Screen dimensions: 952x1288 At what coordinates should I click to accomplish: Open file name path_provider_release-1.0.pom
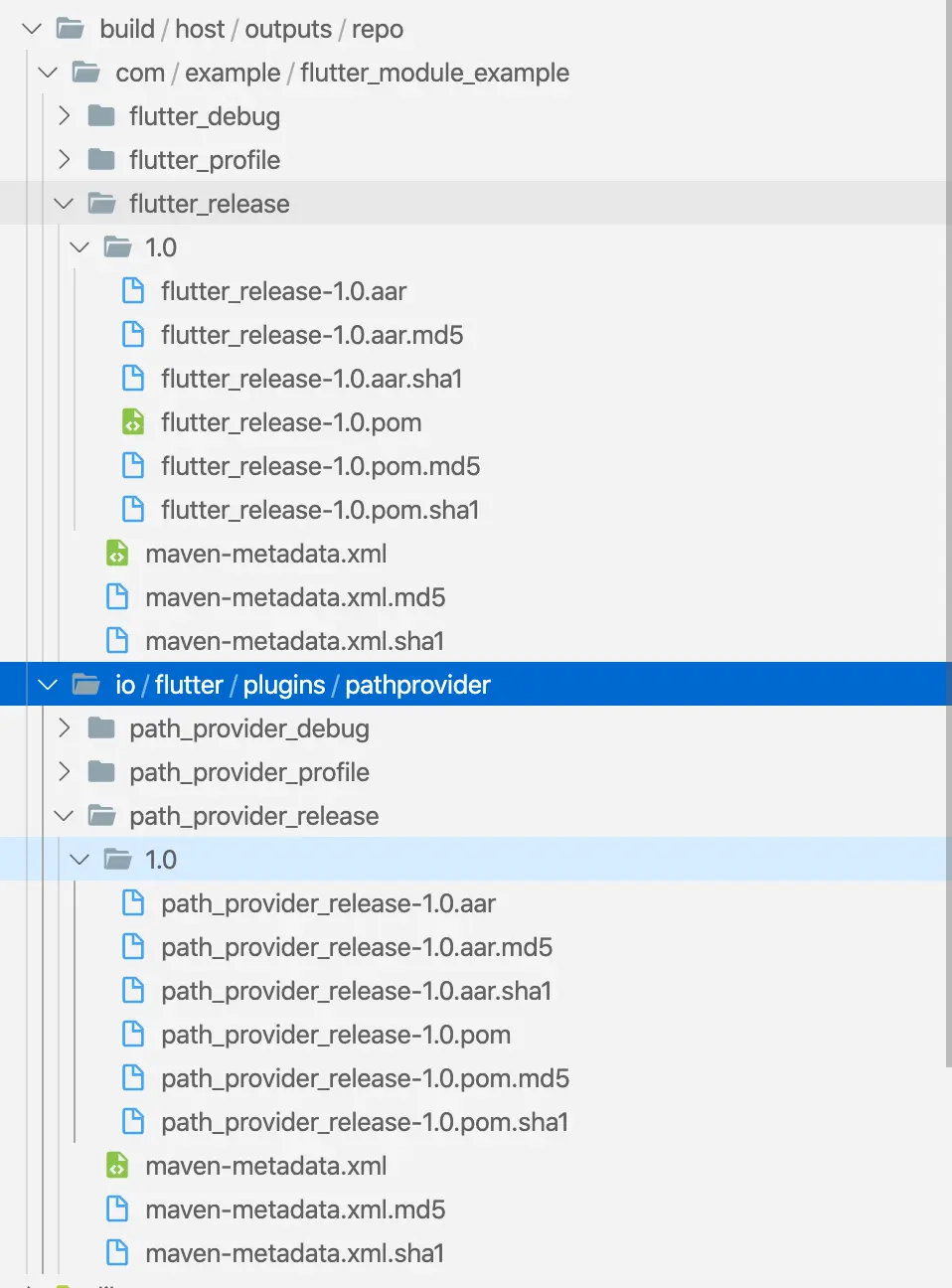pyautogui.click(x=336, y=1036)
